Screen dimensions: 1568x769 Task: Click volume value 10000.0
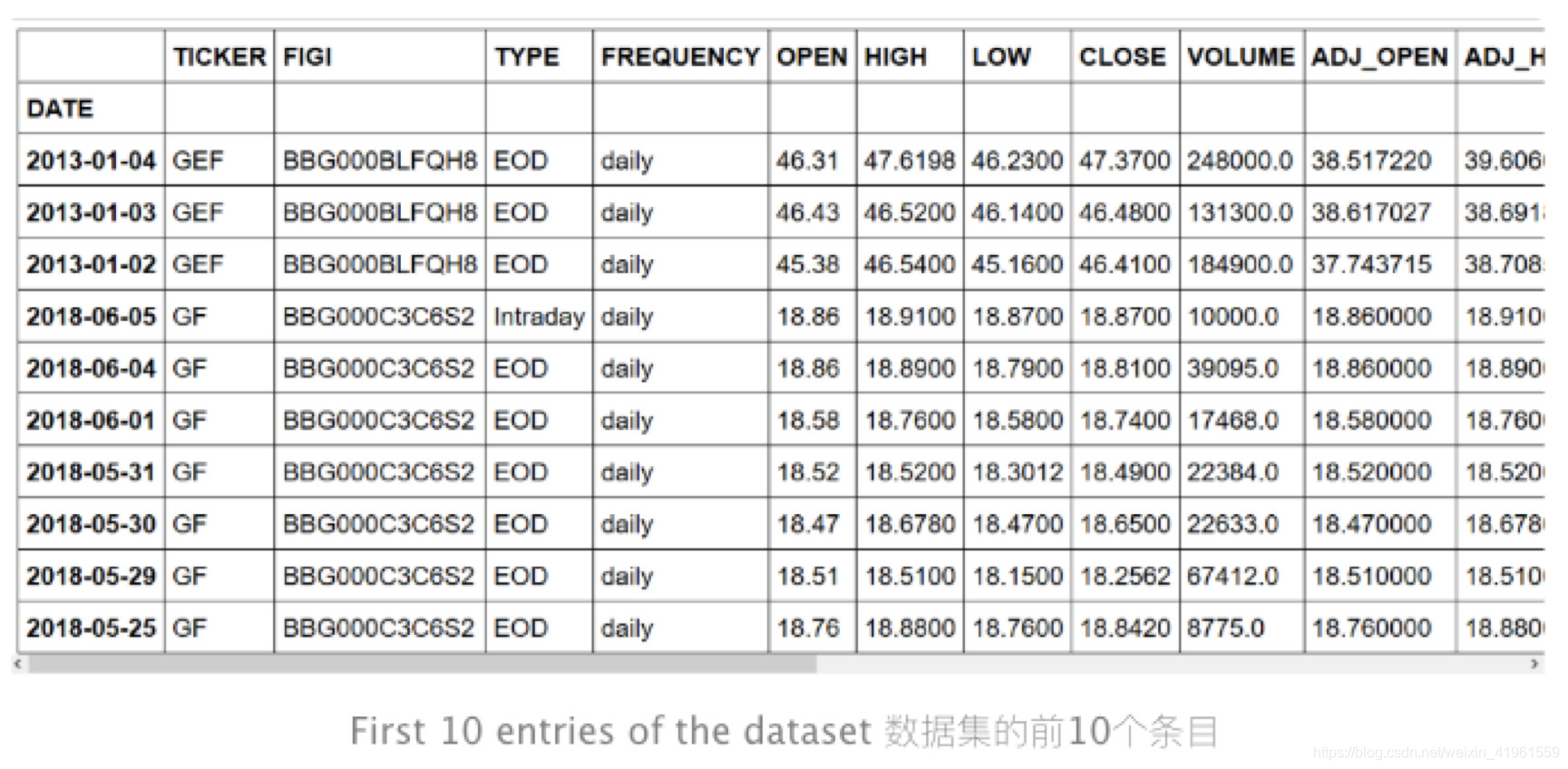pos(1233,316)
